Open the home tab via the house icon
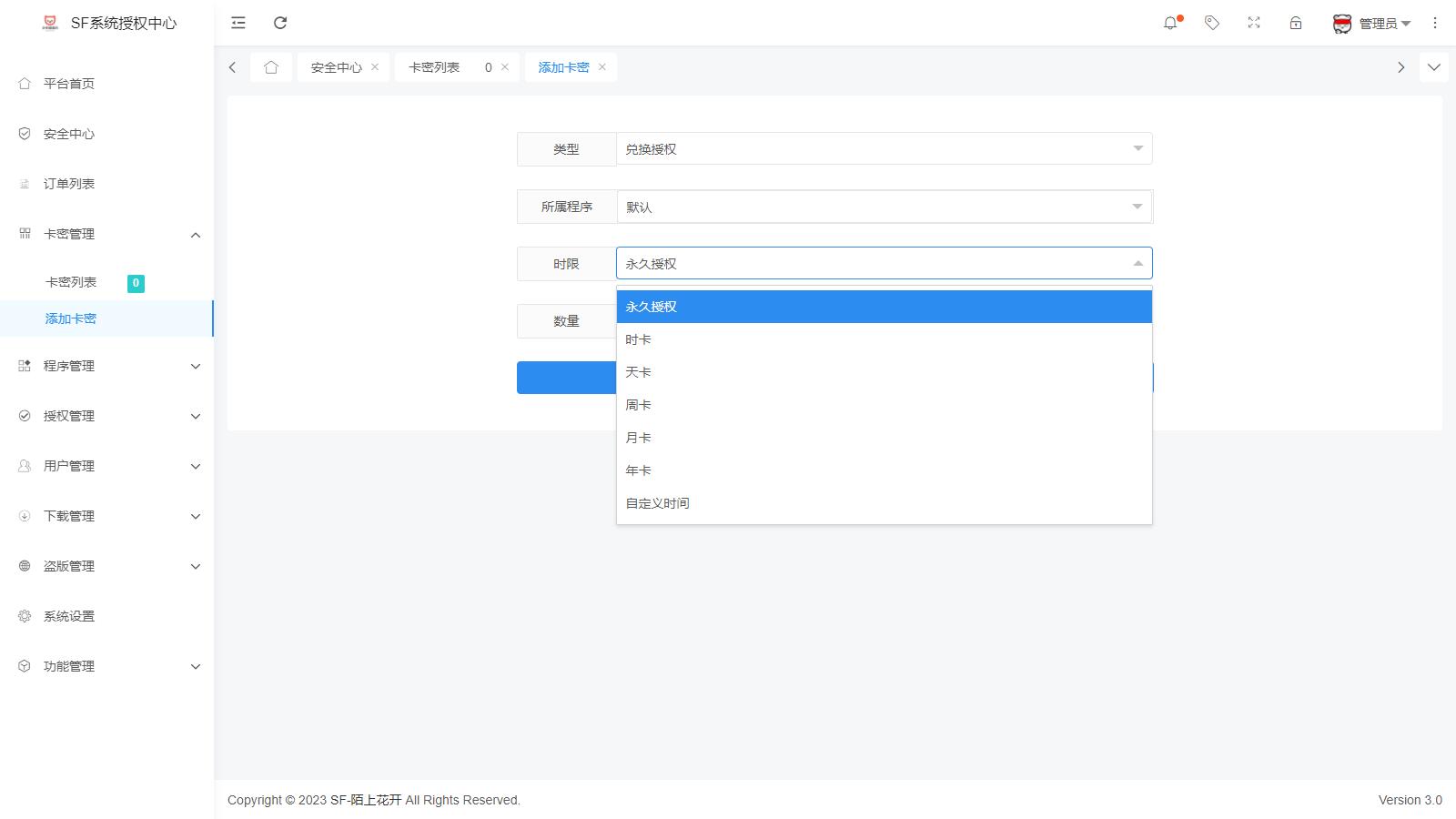1456x819 pixels. click(x=270, y=66)
